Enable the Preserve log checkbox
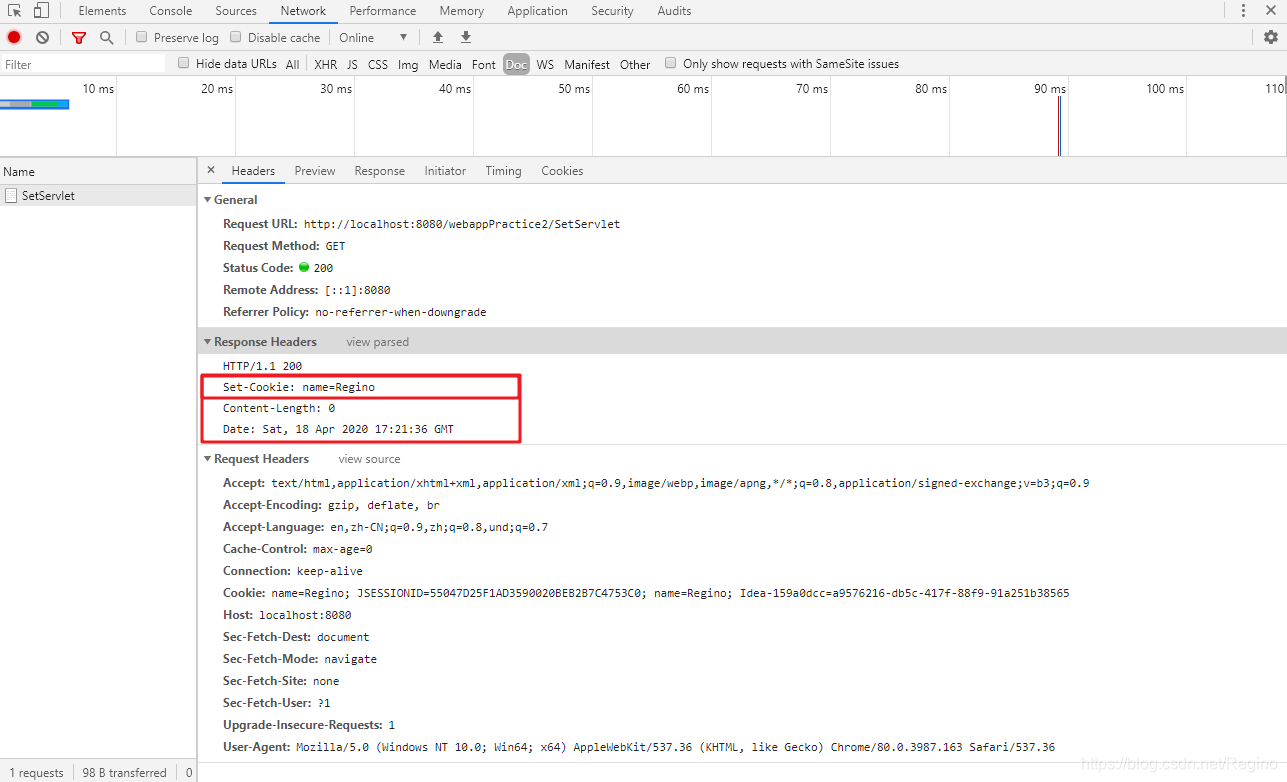 142,37
